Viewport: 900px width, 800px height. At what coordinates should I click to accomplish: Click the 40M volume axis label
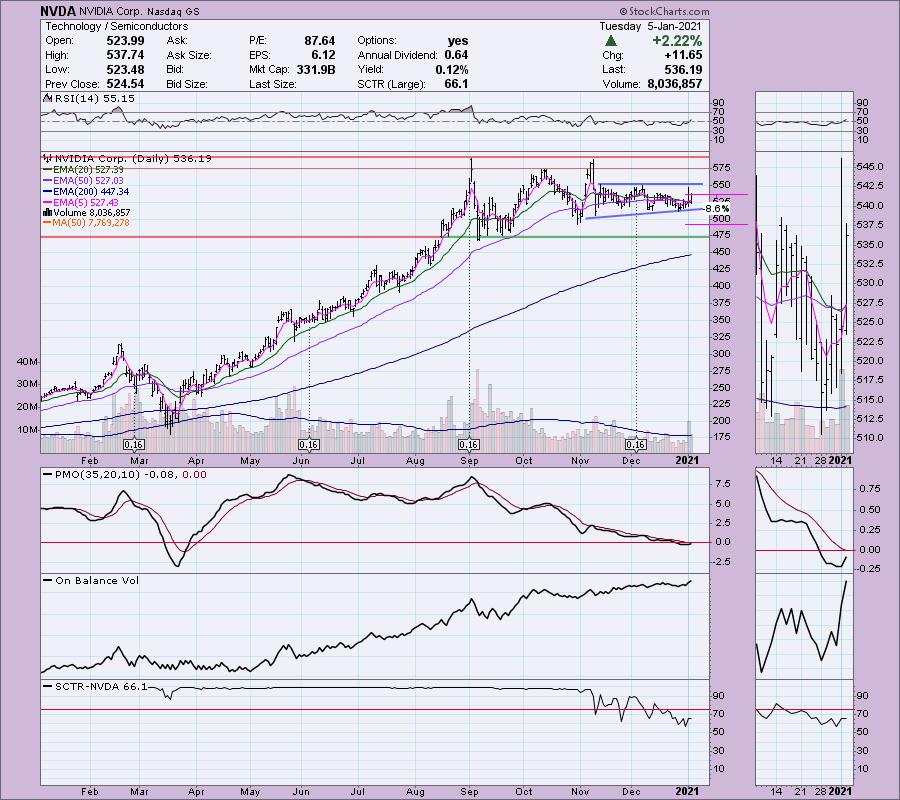[28, 362]
